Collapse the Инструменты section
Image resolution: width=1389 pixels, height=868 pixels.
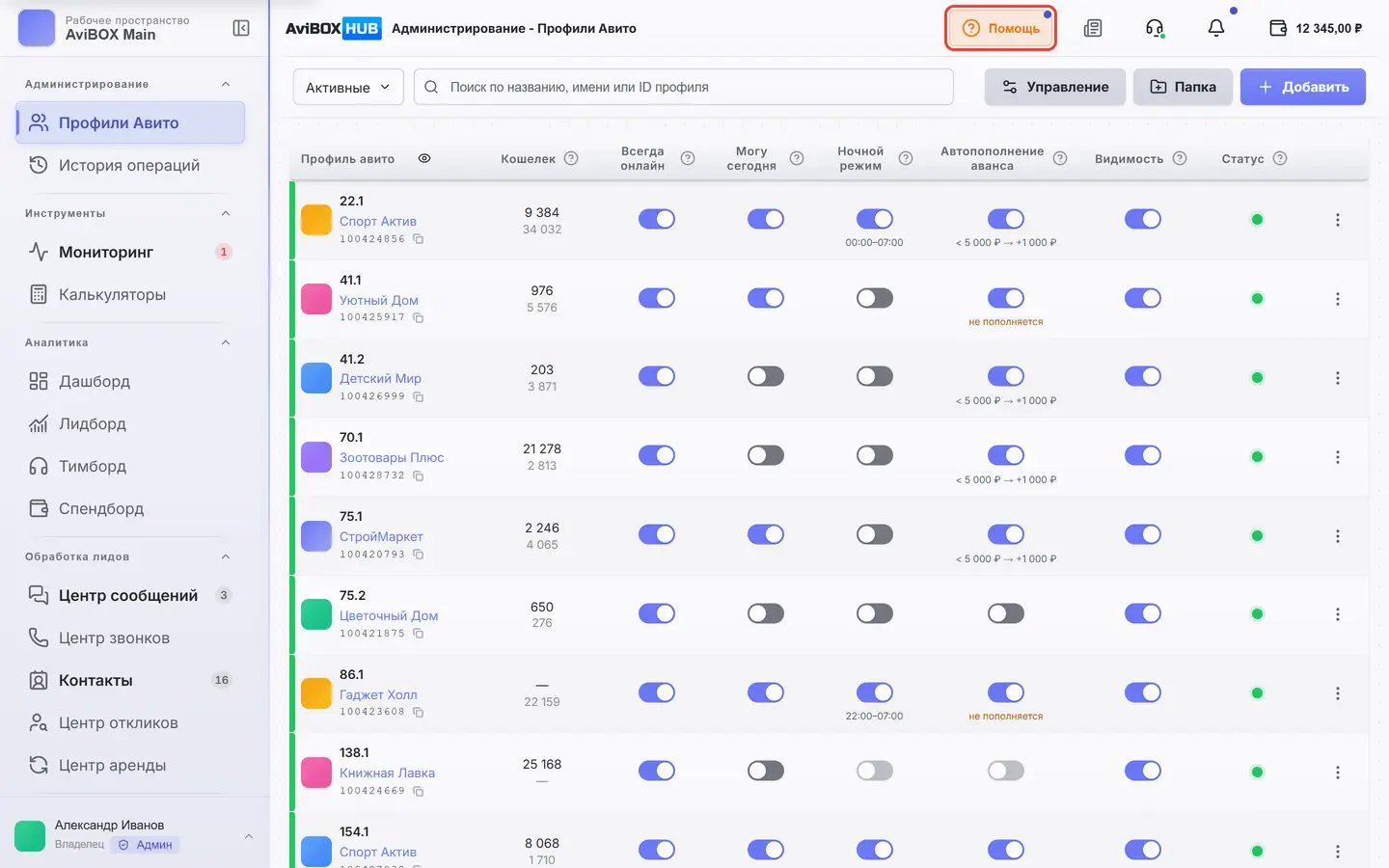[x=226, y=213]
